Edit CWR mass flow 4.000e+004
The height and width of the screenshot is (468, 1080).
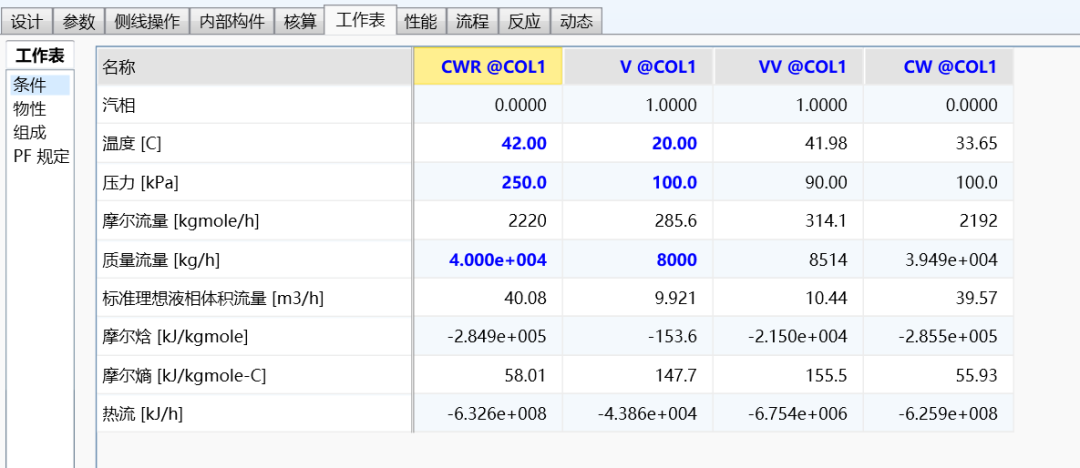pos(488,260)
